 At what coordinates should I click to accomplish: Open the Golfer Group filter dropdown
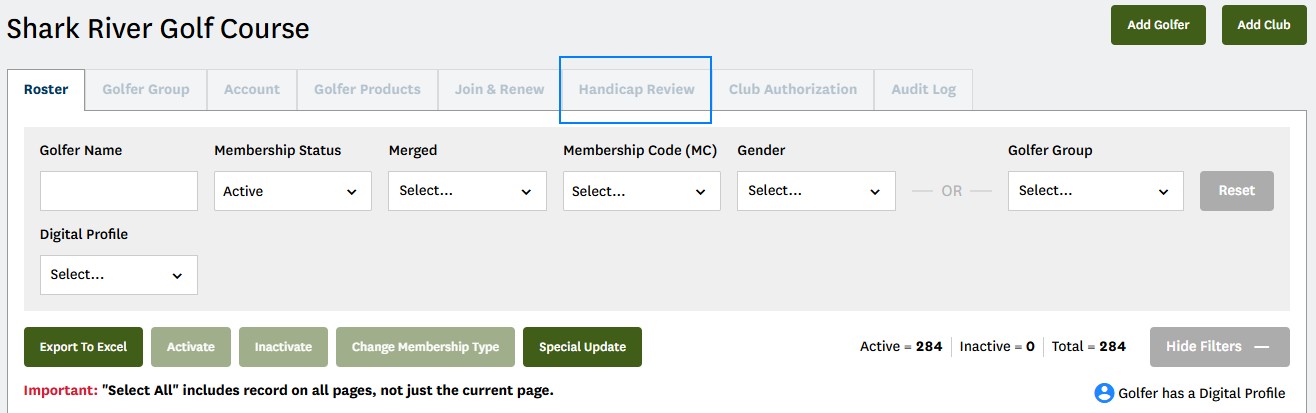point(1095,191)
